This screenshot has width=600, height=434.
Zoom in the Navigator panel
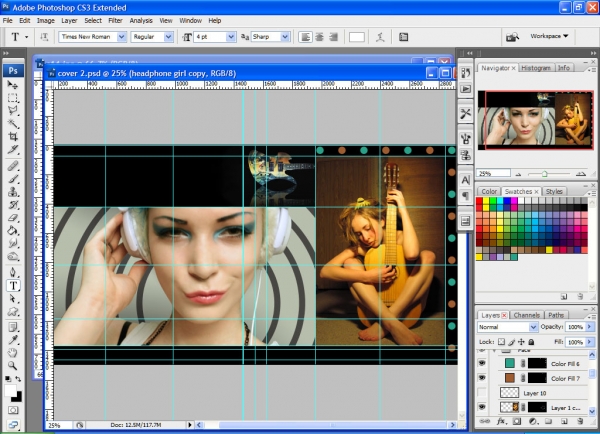click(x=581, y=174)
